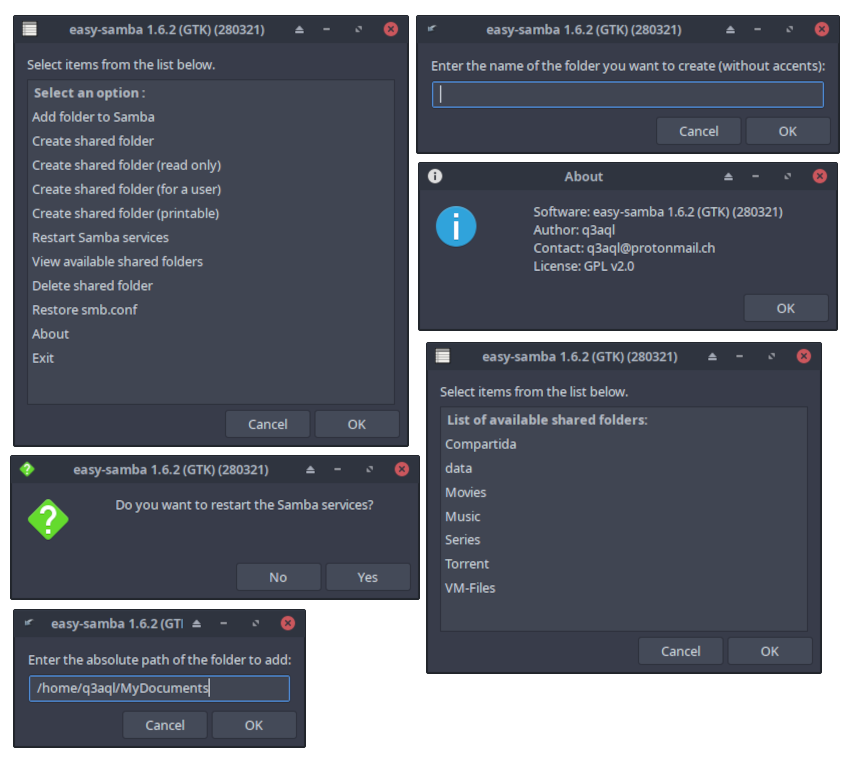Minimize the shared folders list window
850x760 pixels.
pyautogui.click(x=739, y=357)
